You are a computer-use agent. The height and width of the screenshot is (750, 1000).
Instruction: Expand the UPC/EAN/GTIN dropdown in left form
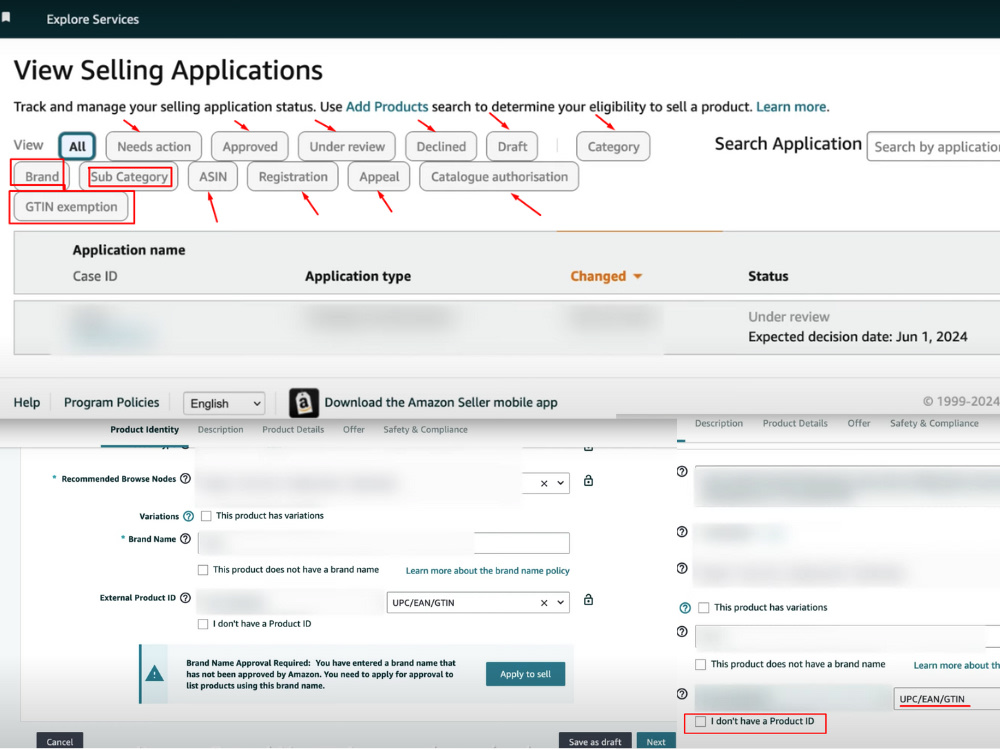(x=561, y=602)
